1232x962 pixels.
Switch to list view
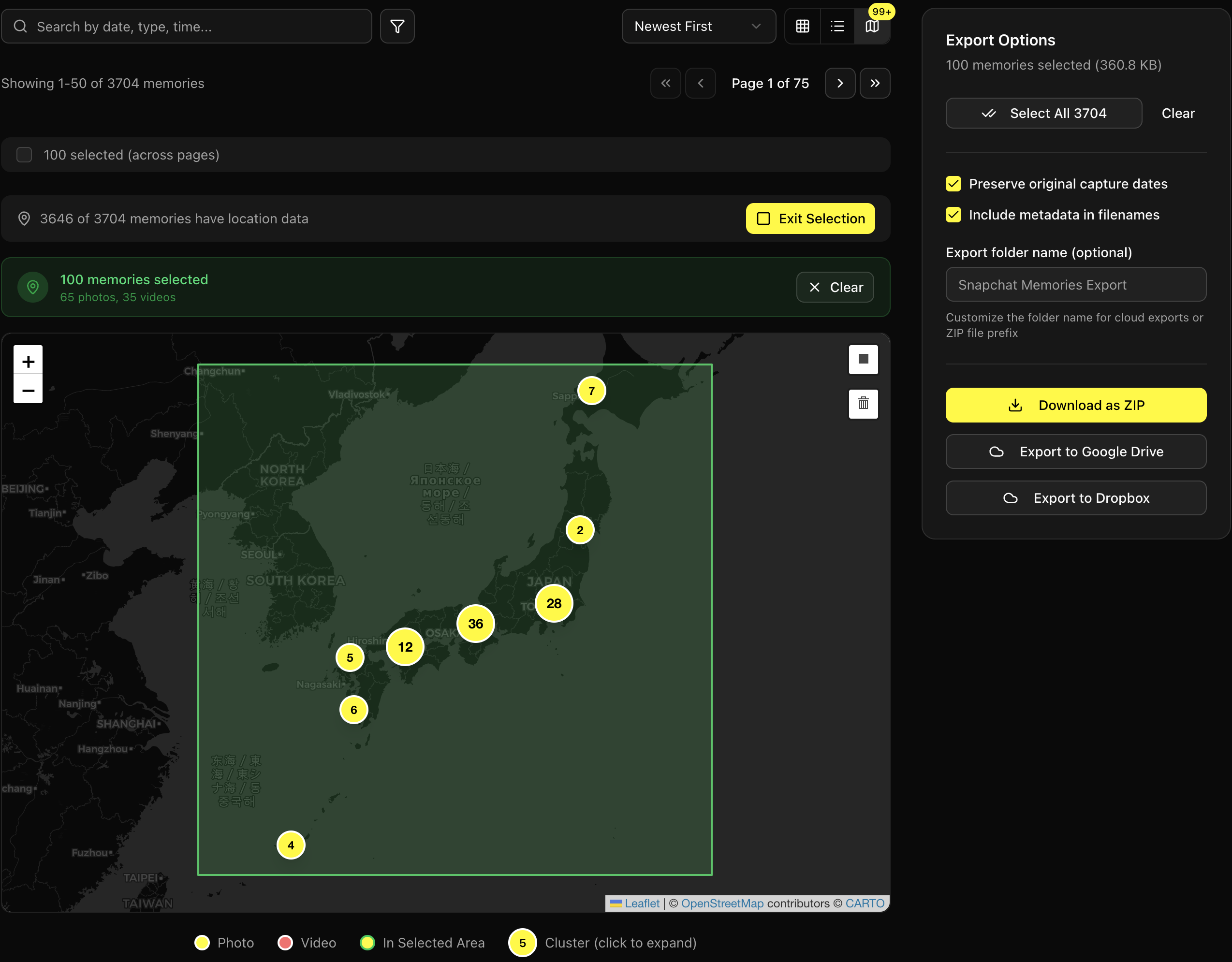pos(836,26)
